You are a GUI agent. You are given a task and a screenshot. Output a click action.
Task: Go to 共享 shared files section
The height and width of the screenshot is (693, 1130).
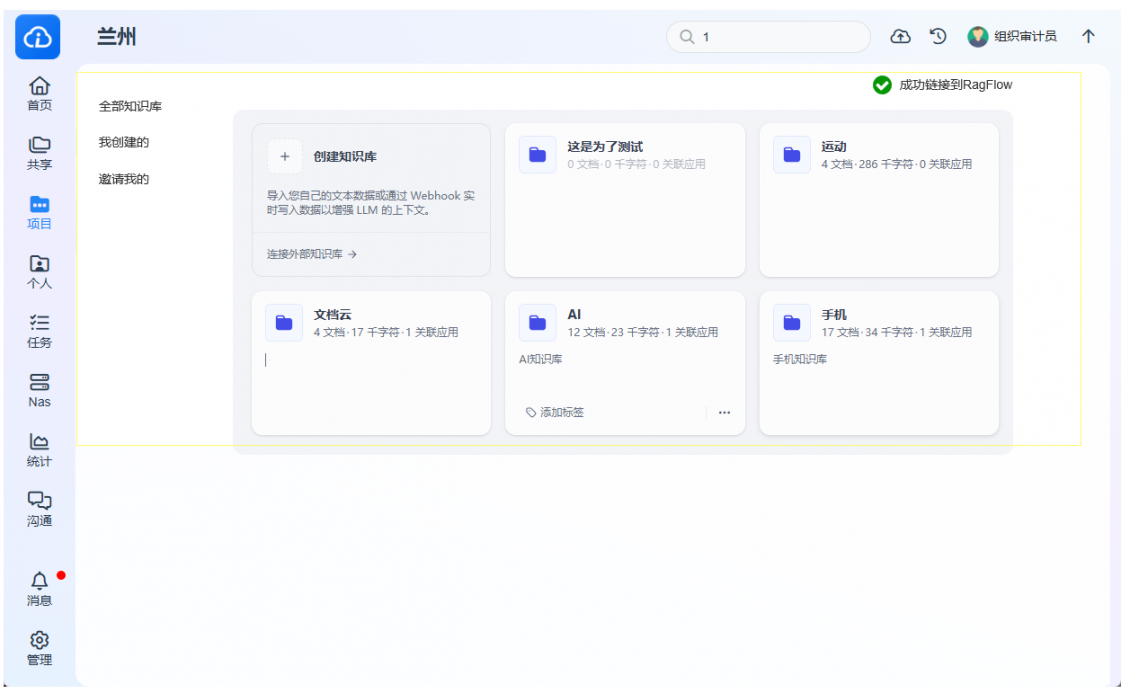coord(39,153)
